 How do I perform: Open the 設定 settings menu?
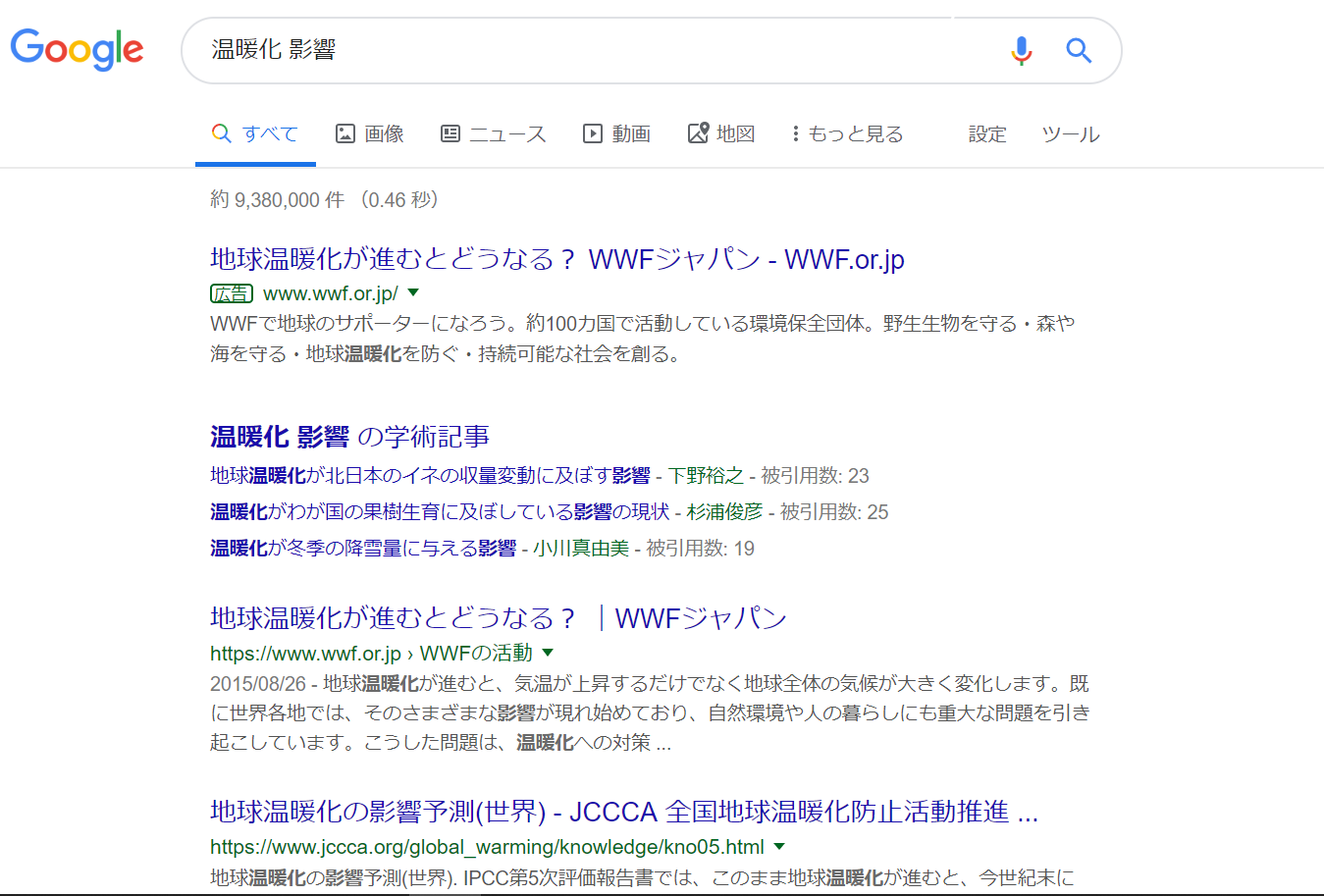986,133
